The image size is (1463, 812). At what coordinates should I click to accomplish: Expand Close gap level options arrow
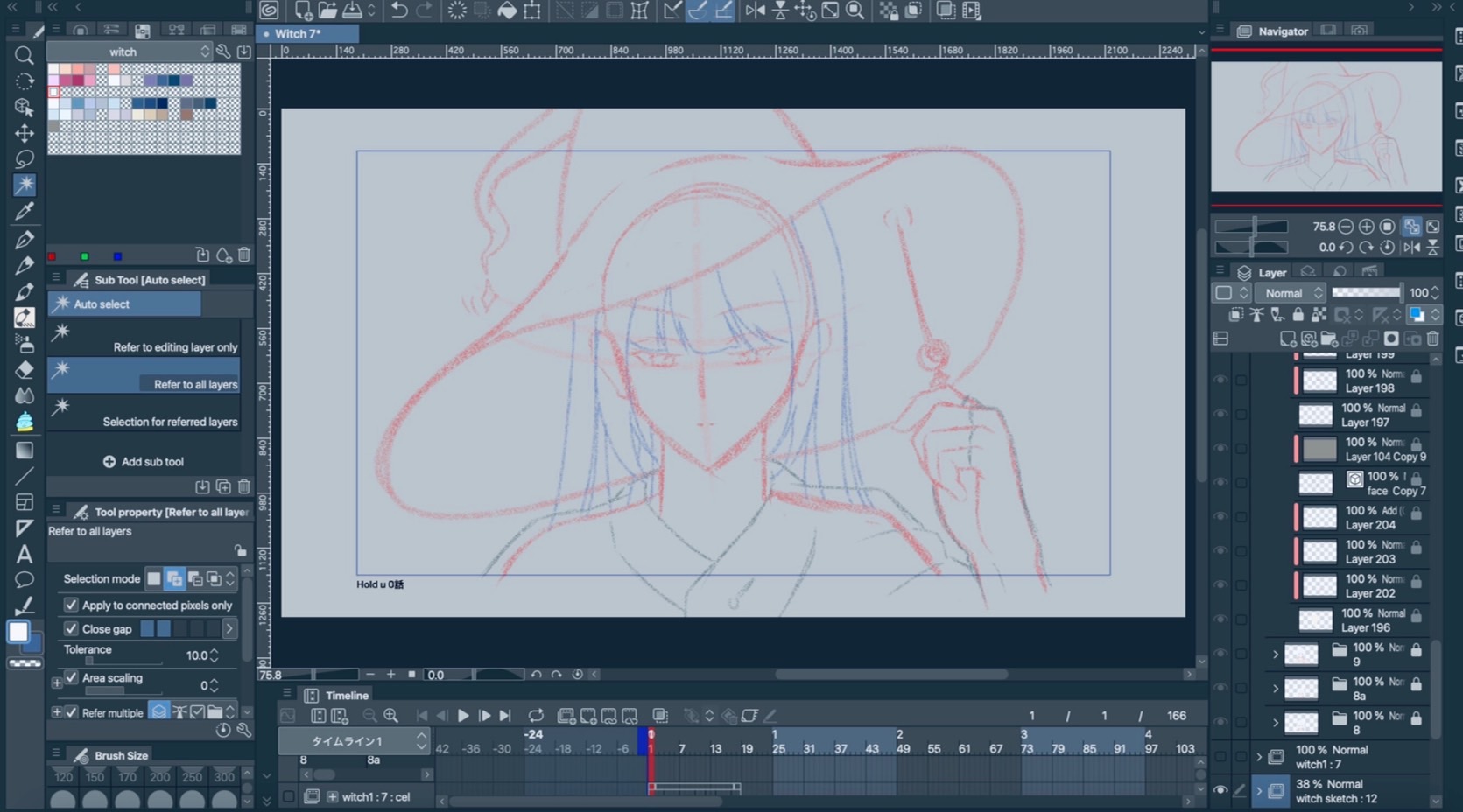[229, 628]
